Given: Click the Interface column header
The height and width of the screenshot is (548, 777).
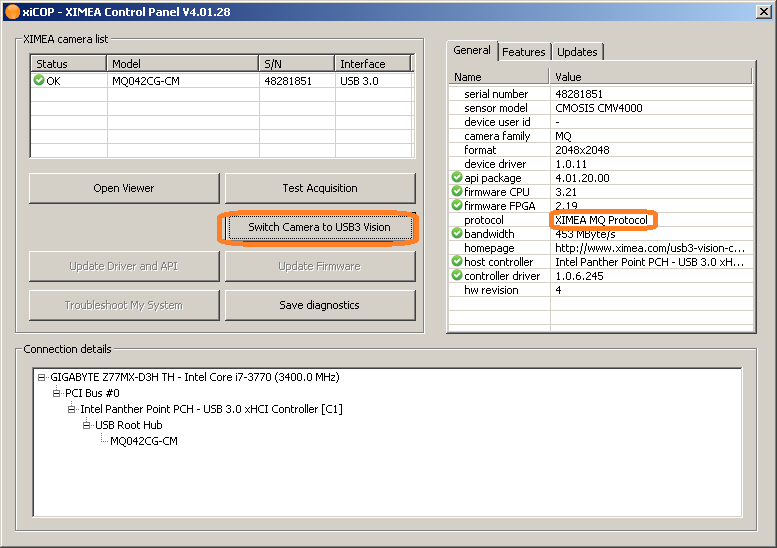Looking at the screenshot, I should (x=373, y=64).
